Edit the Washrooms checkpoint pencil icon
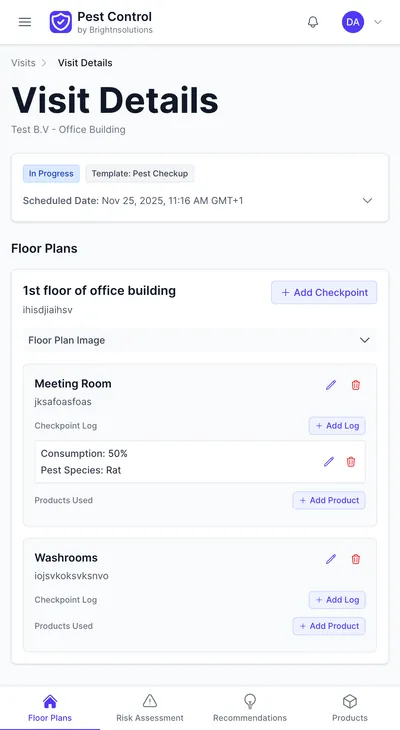400x730 pixels. click(331, 559)
